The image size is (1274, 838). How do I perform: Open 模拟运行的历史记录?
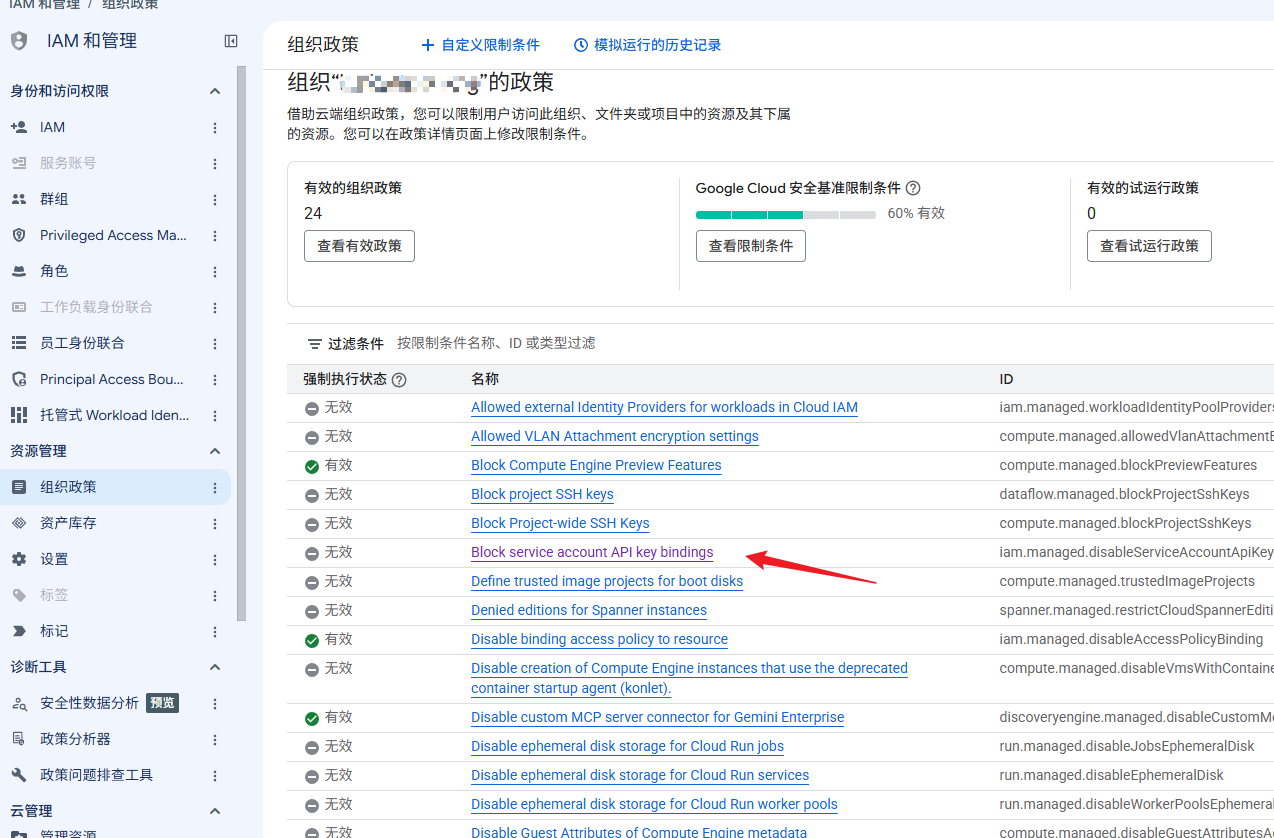point(647,45)
